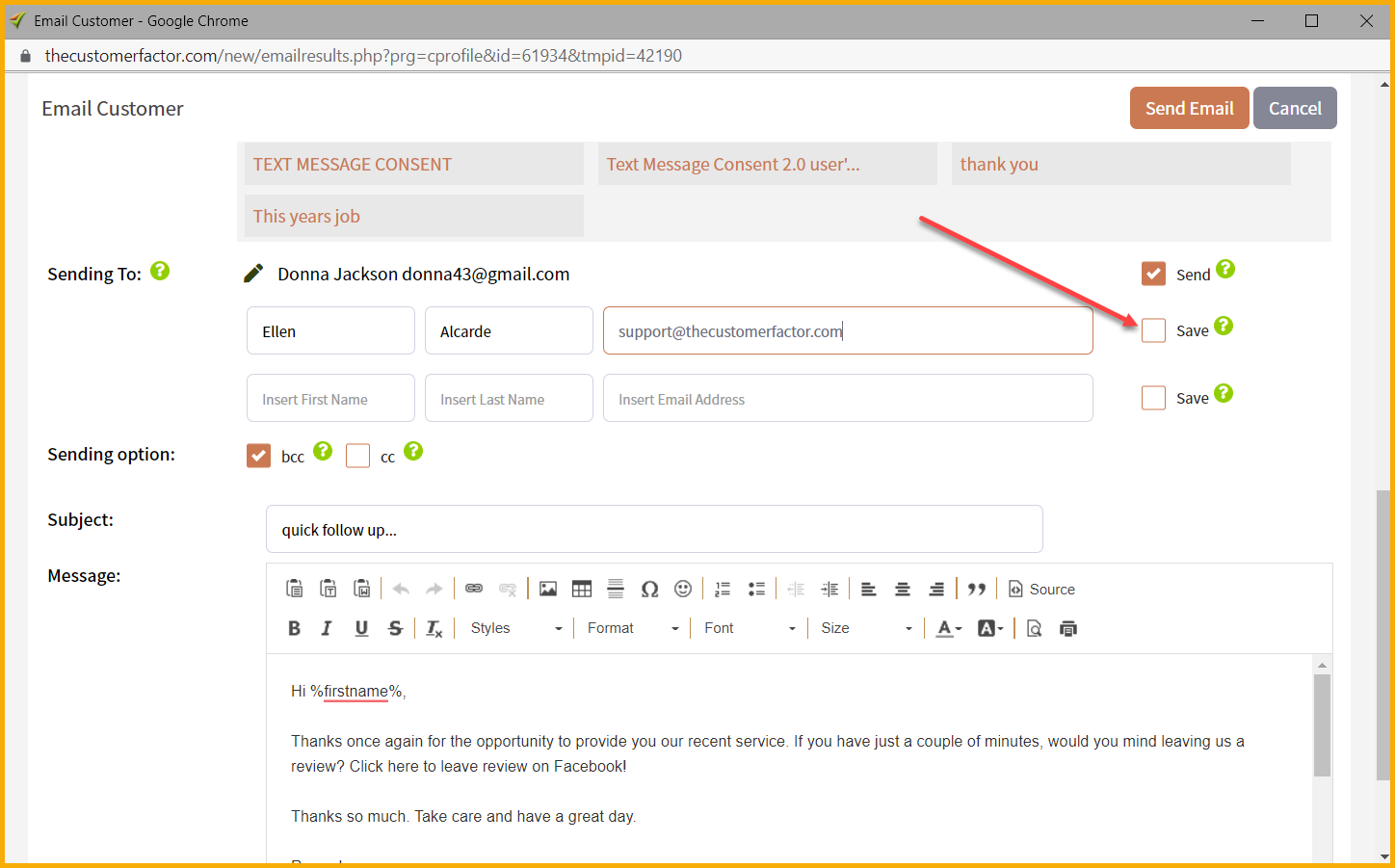1395x868 pixels.
Task: Align text right in editor
Action: [x=936, y=589]
